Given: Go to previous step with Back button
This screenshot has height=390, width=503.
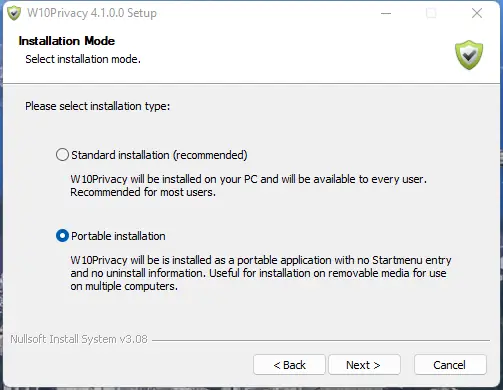Looking at the screenshot, I should point(289,365).
